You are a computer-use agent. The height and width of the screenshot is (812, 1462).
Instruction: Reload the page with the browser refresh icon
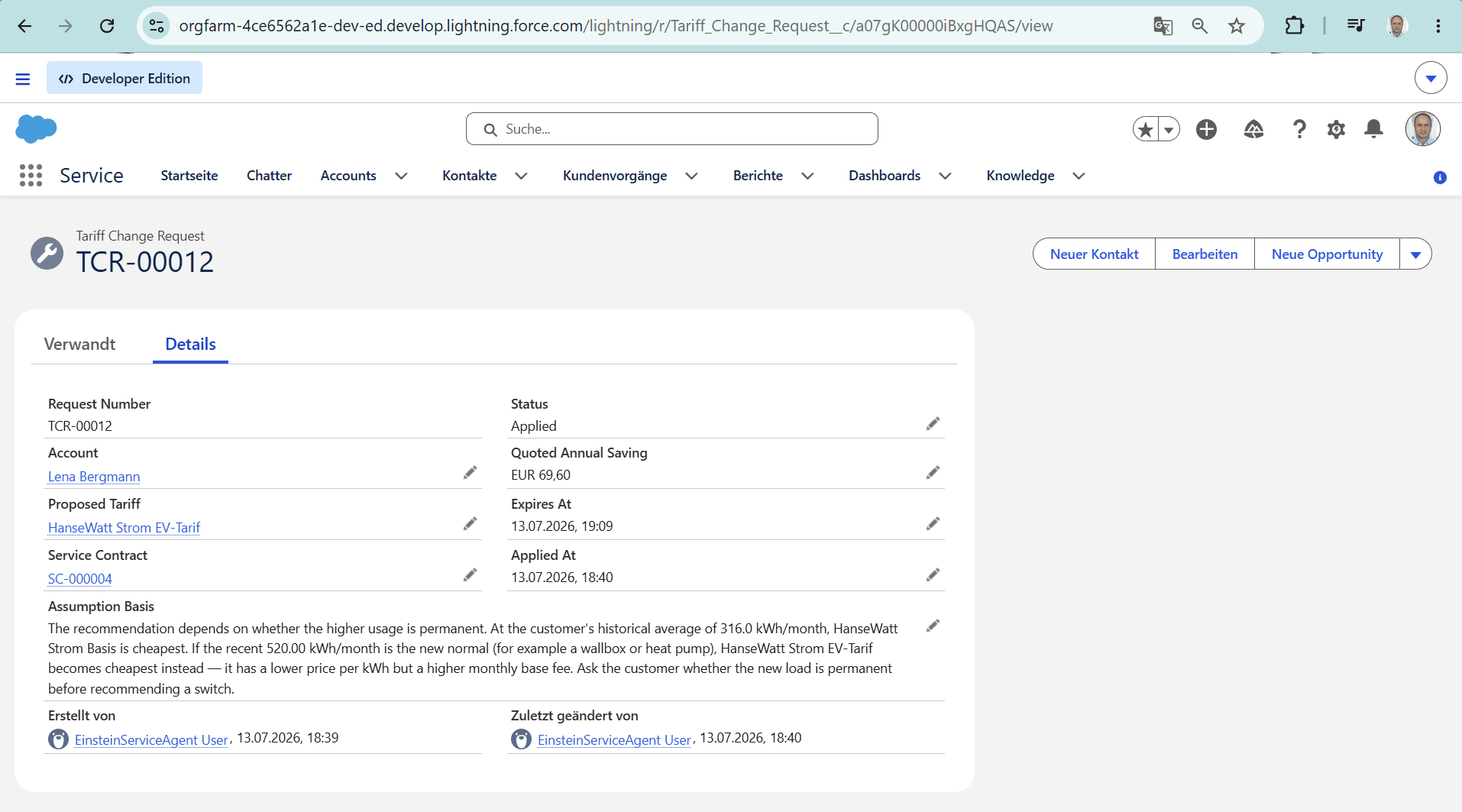tap(107, 26)
